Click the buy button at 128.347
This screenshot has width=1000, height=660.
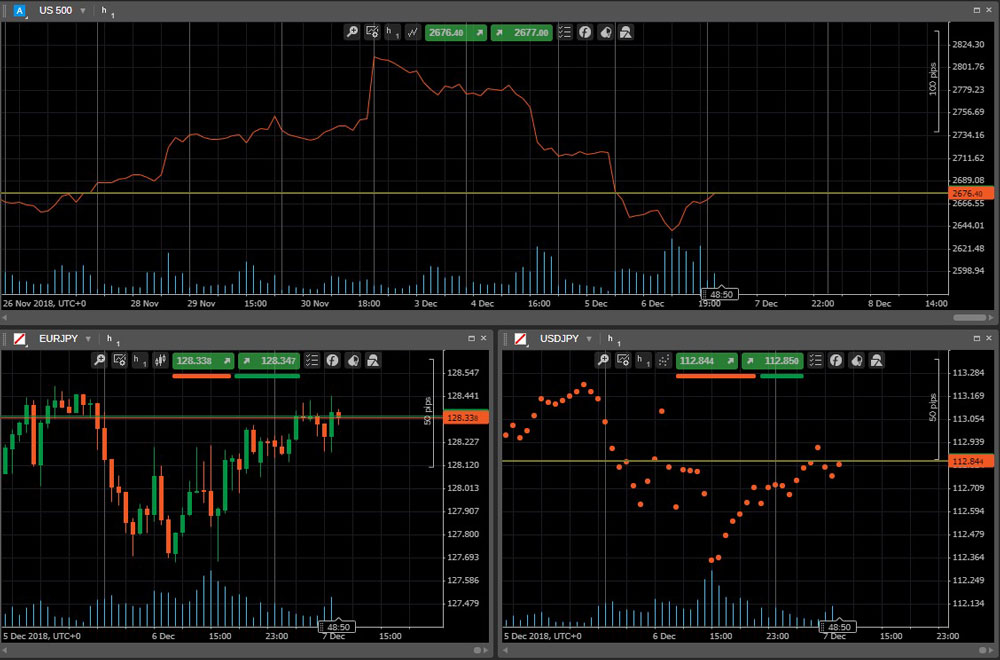tap(270, 360)
